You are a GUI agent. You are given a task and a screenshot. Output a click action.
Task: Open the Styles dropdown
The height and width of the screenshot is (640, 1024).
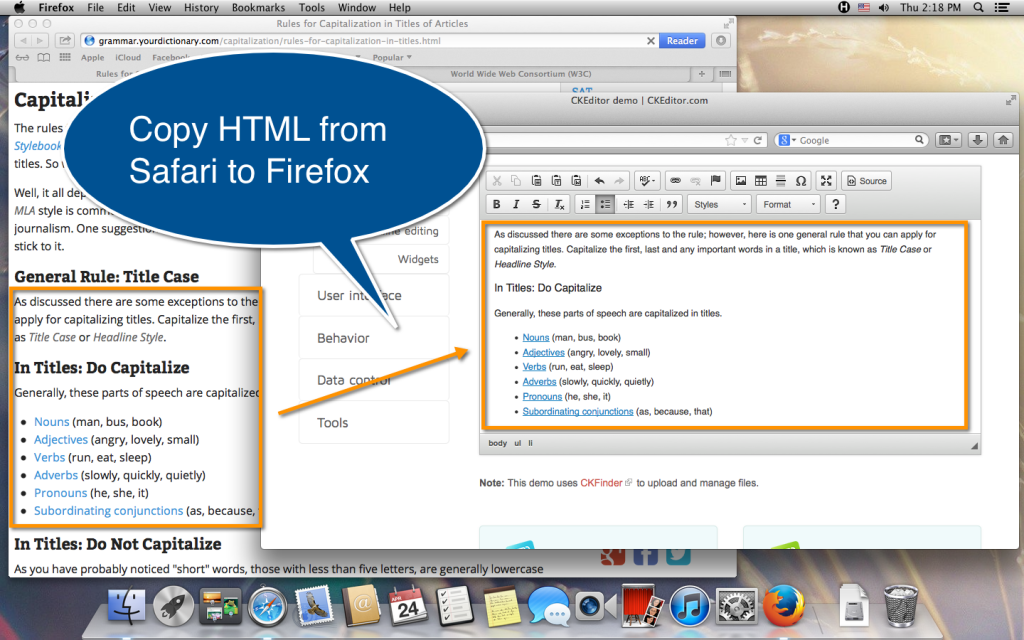[x=719, y=204]
